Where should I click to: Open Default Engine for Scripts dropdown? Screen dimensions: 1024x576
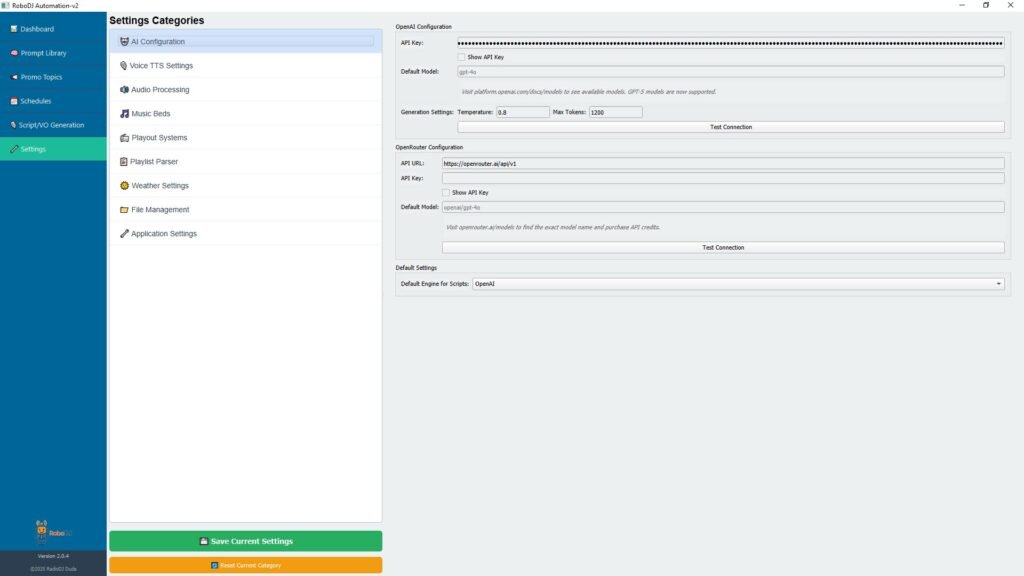(x=738, y=284)
